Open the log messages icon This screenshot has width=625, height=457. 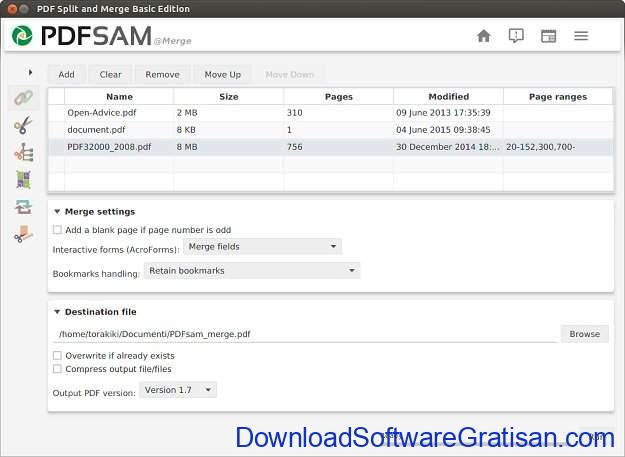(x=516, y=36)
